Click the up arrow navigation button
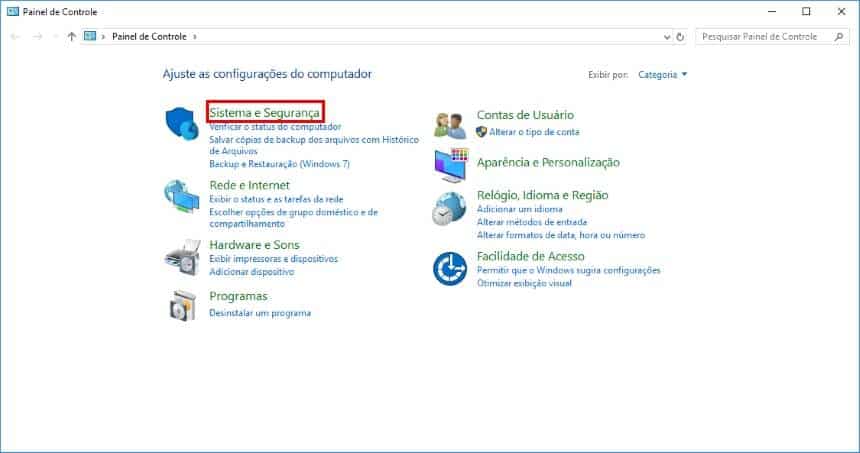The image size is (860, 453). (71, 36)
